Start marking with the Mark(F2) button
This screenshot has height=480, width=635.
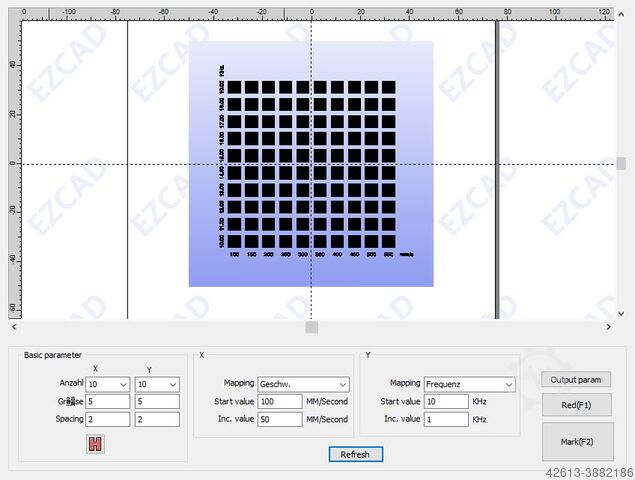tap(575, 441)
